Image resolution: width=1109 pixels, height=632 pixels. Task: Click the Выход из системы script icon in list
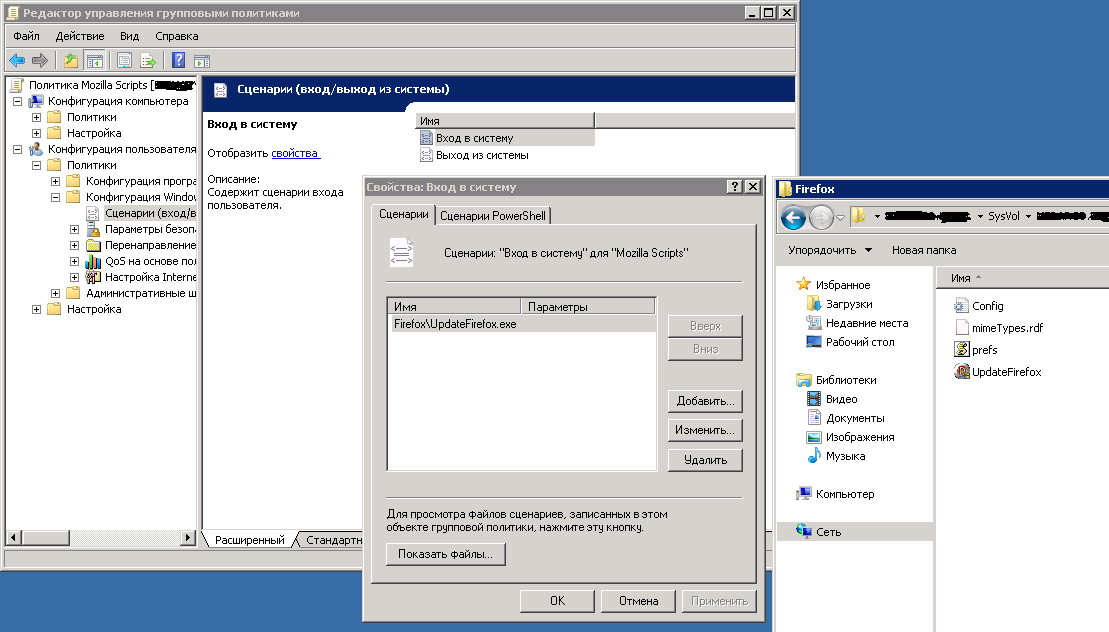point(426,156)
